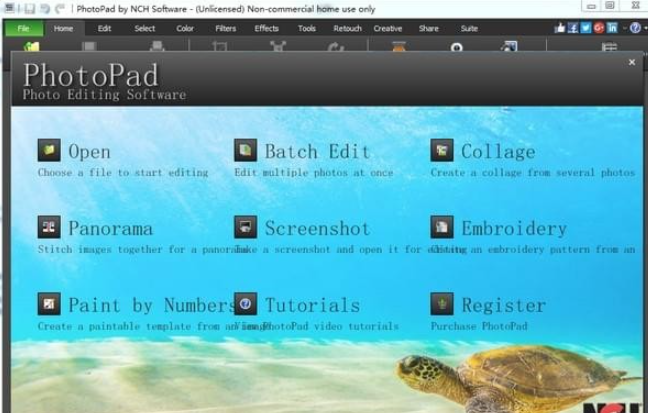Click 'Create a collage from several photos'
This screenshot has width=648, height=413.
[533, 172]
